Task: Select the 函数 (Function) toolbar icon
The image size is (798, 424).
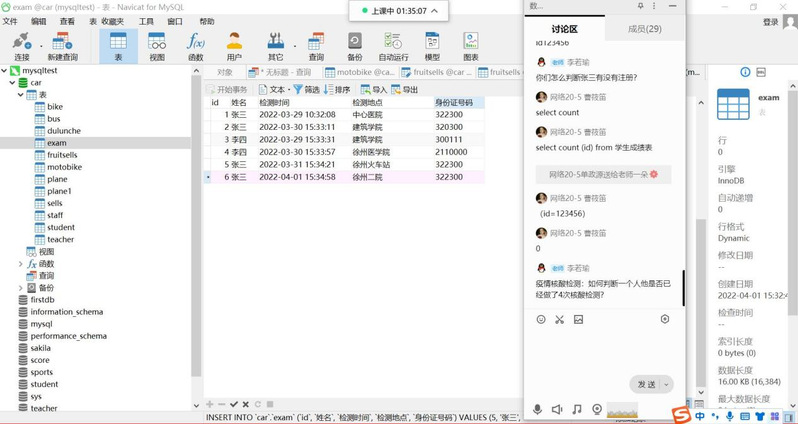Action: (195, 46)
